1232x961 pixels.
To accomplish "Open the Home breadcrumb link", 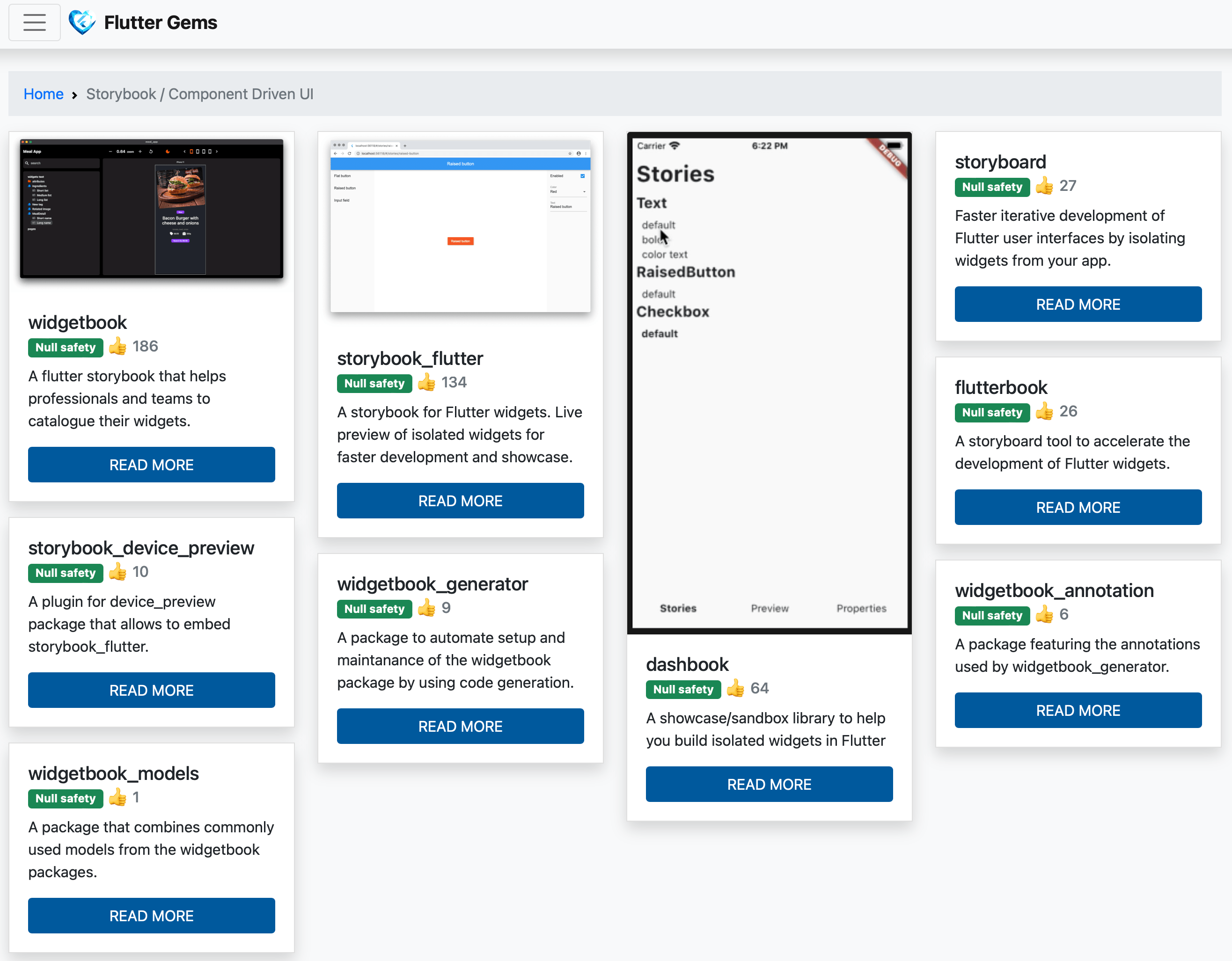I will tap(44, 94).
